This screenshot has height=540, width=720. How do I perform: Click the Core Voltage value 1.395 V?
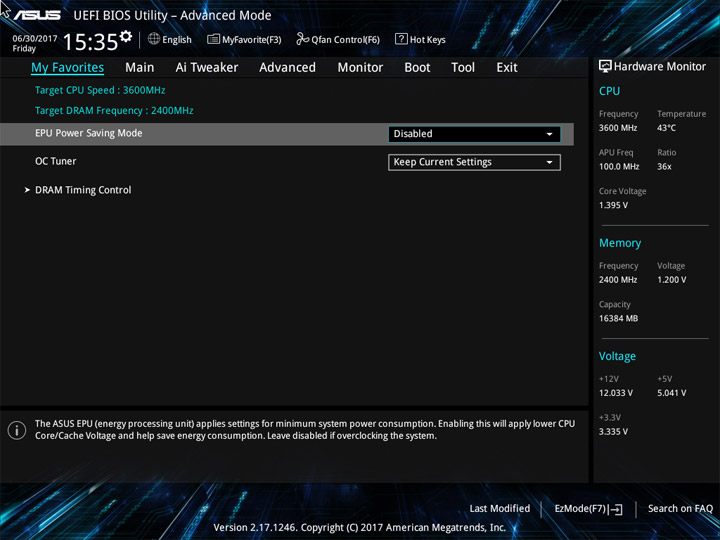click(613, 205)
